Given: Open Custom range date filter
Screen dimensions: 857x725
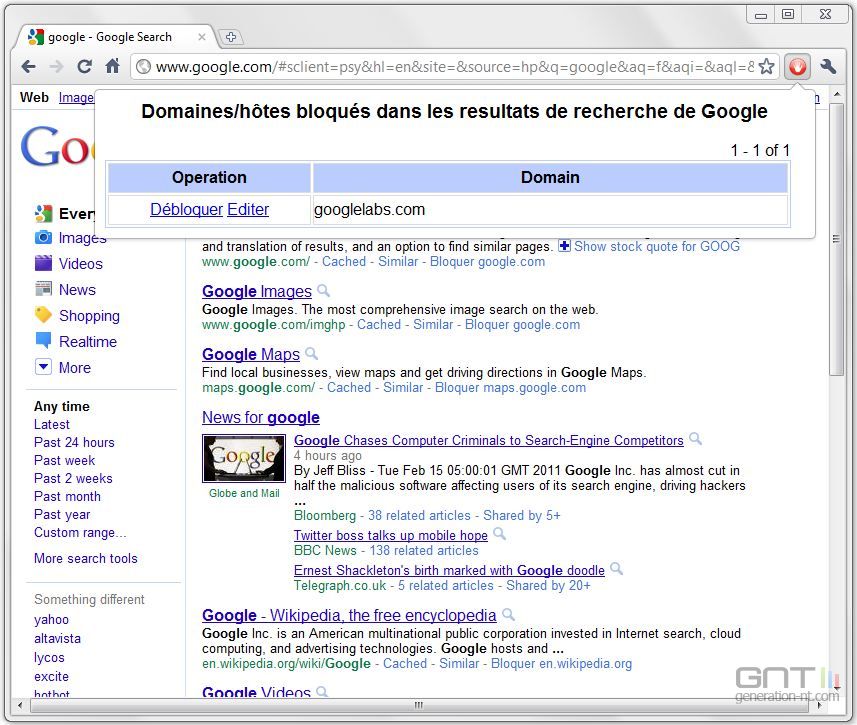Looking at the screenshot, I should pos(80,533).
